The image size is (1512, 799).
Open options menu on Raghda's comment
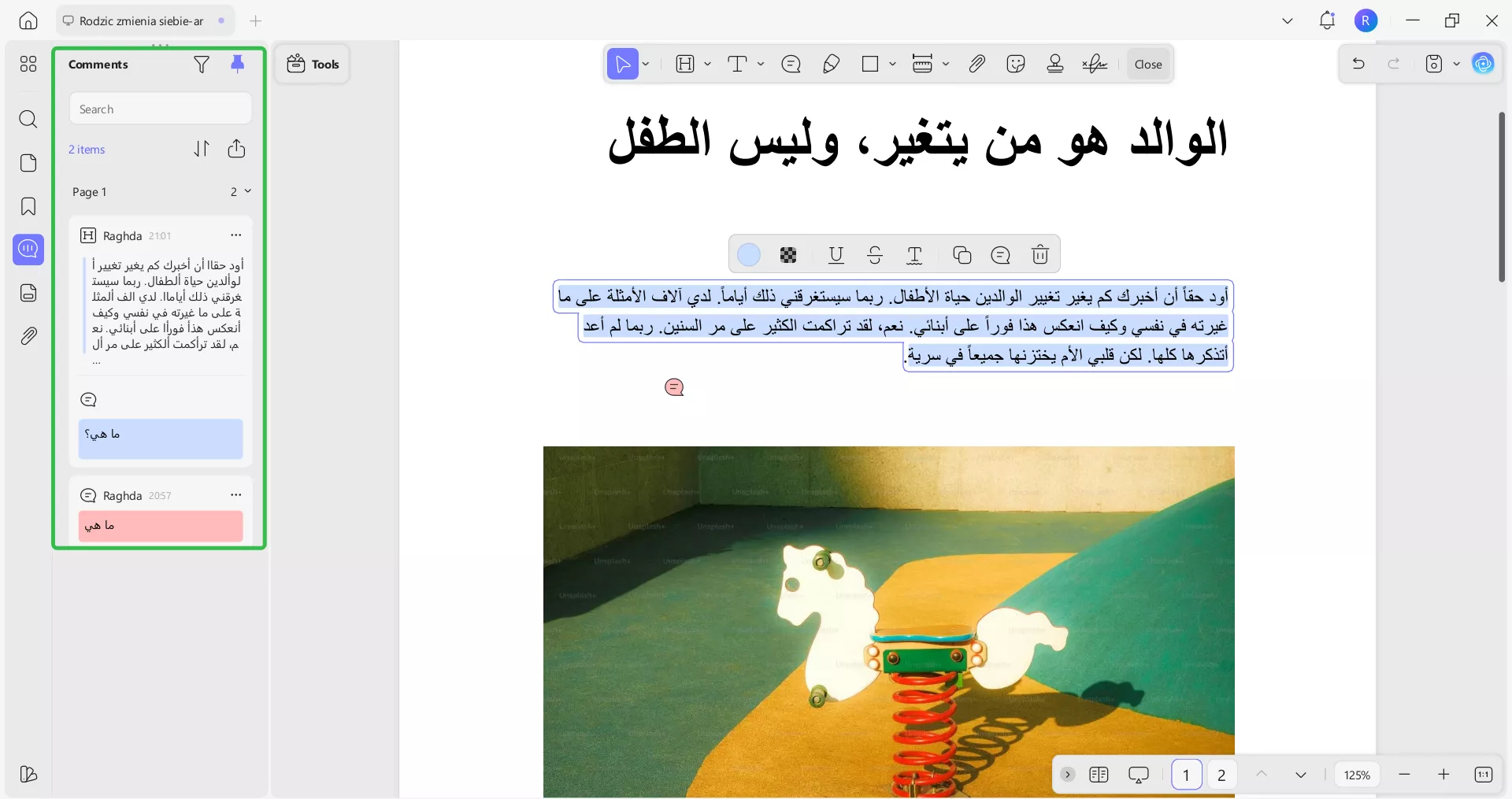(x=235, y=235)
